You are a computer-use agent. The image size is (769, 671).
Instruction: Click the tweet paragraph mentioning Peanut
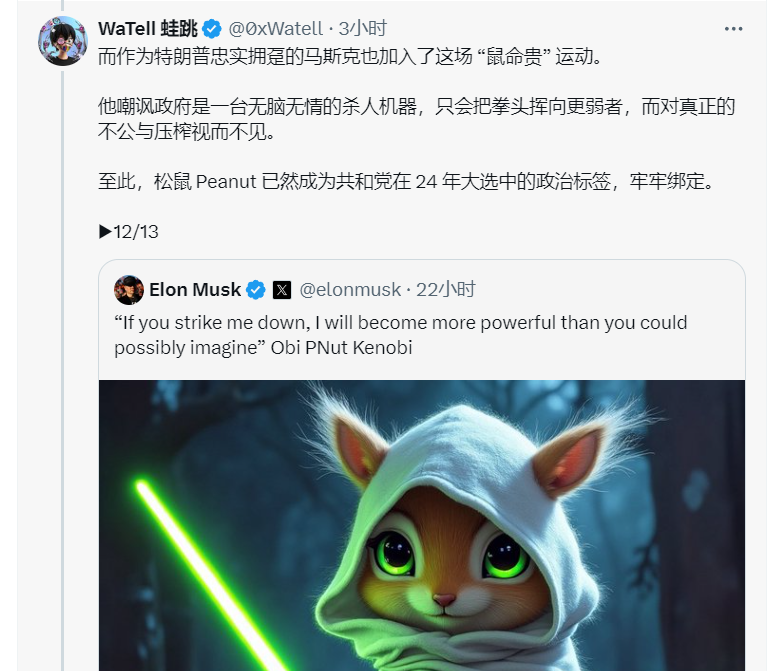[406, 182]
